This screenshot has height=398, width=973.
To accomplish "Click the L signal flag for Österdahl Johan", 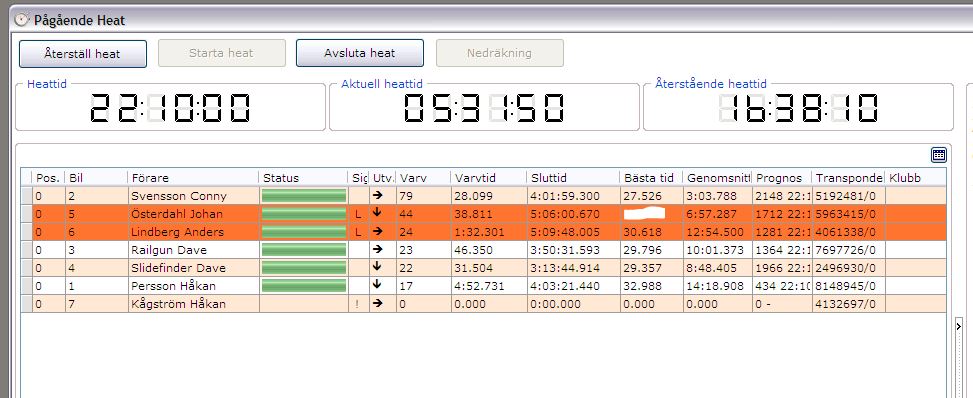I will pos(358,214).
